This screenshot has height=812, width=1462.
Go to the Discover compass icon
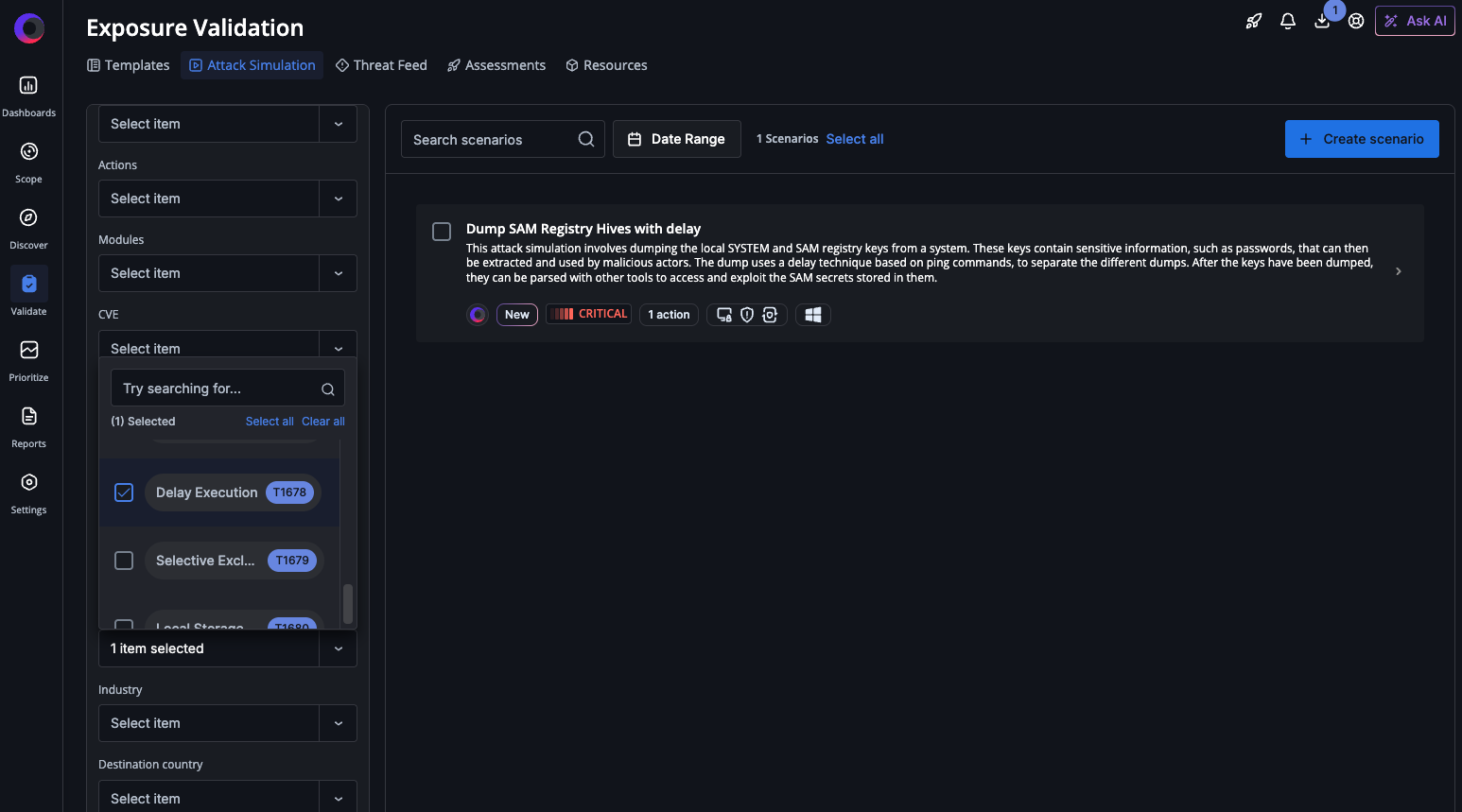28,218
